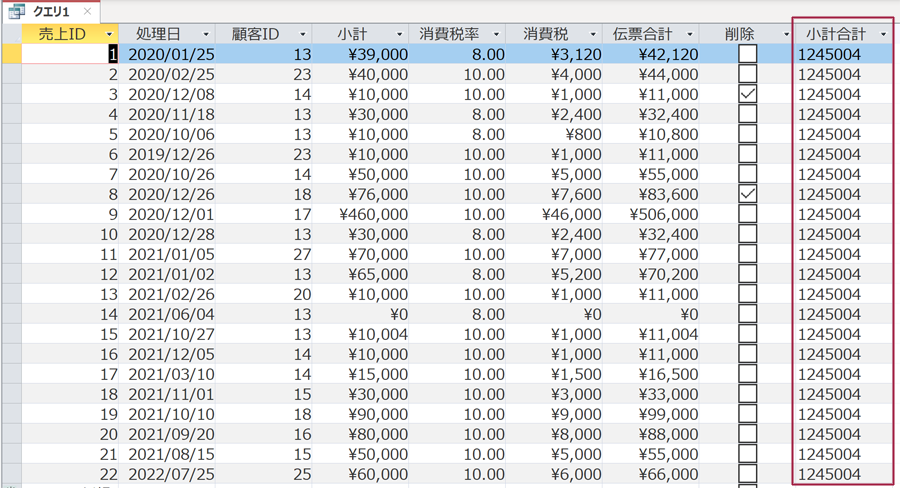The image size is (900, 488).
Task: Click the 削除 column header
Action: pyautogui.click(x=740, y=35)
